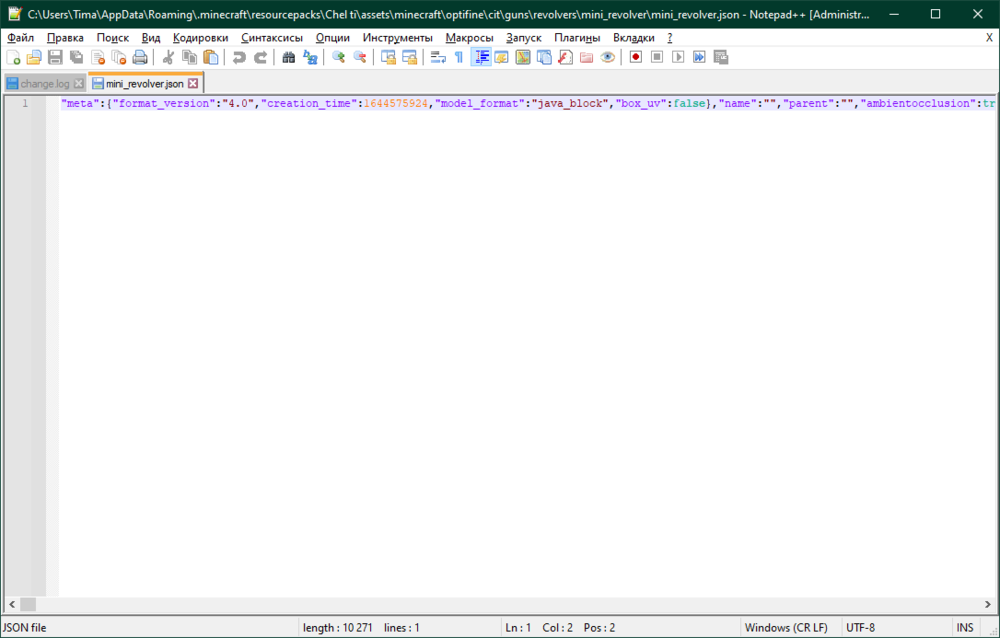This screenshot has height=638, width=1000.
Task: Open the Опции menu
Action: pyautogui.click(x=332, y=38)
